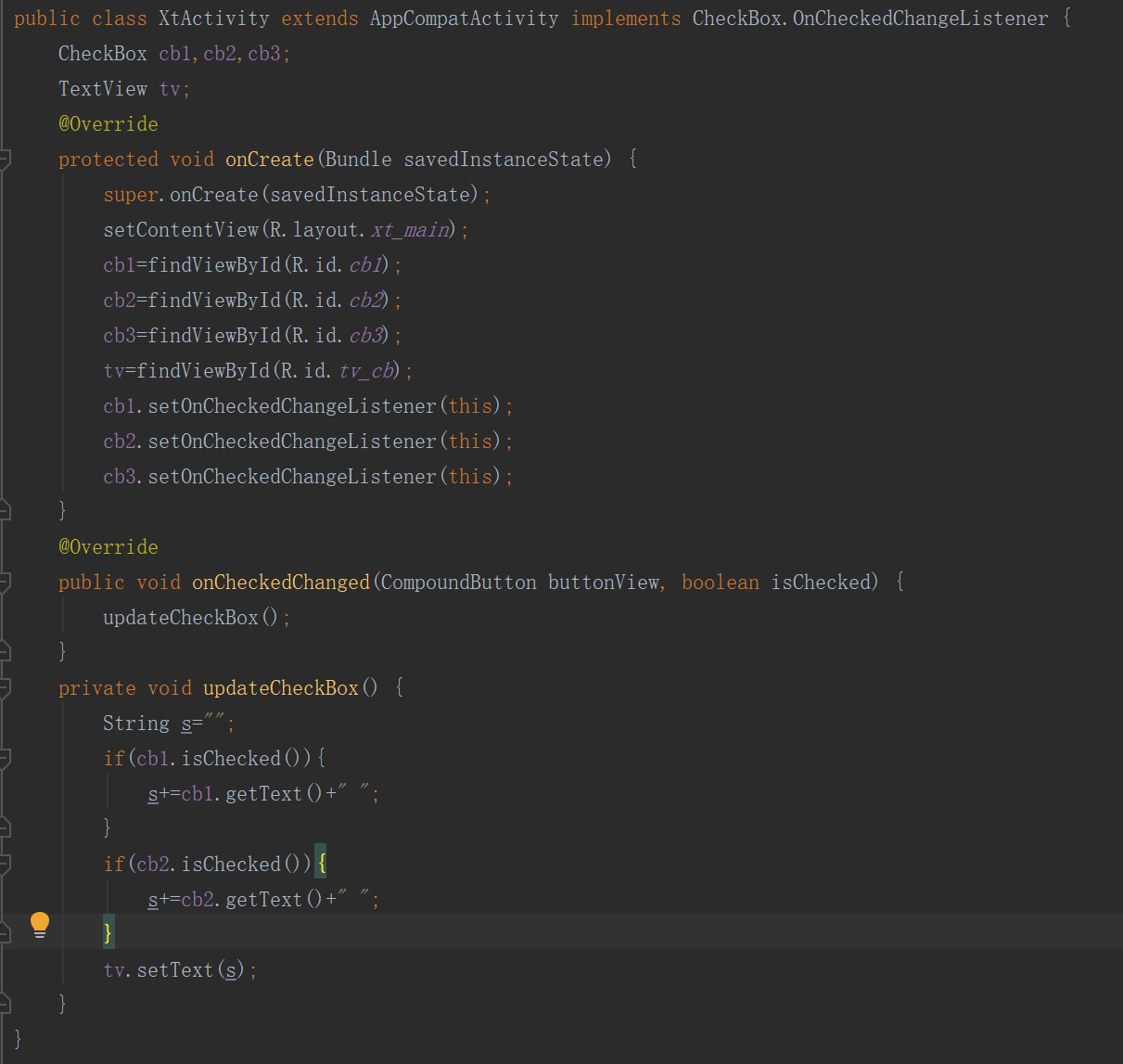Click the CompoundButton parameter type
Viewport: 1123px width, 1064px height.
pyautogui.click(x=457, y=582)
